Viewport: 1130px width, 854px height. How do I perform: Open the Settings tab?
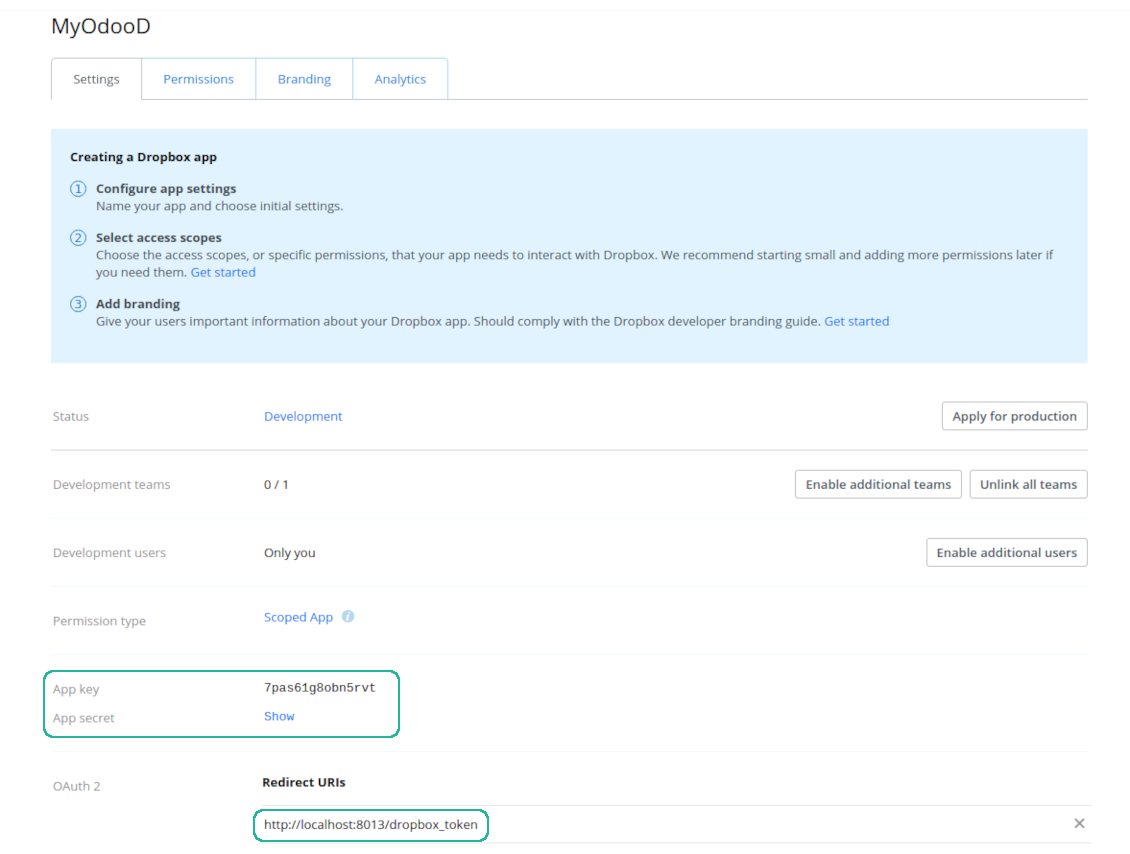click(96, 79)
